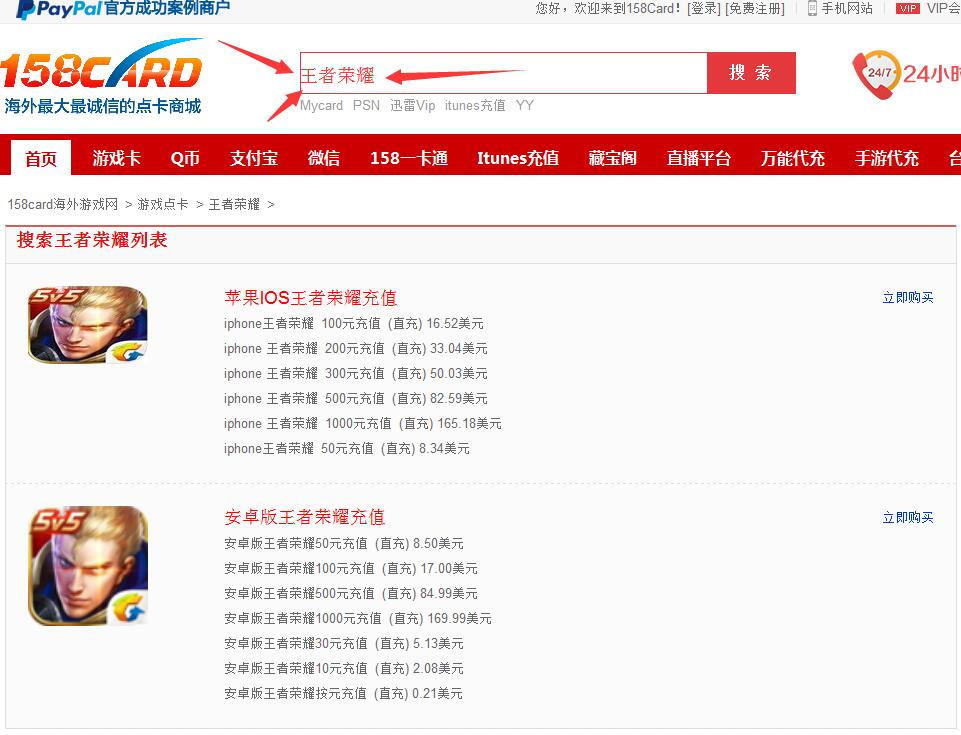Open the Itunes充值 nav menu
Image resolution: width=961 pixels, height=735 pixels.
point(518,158)
